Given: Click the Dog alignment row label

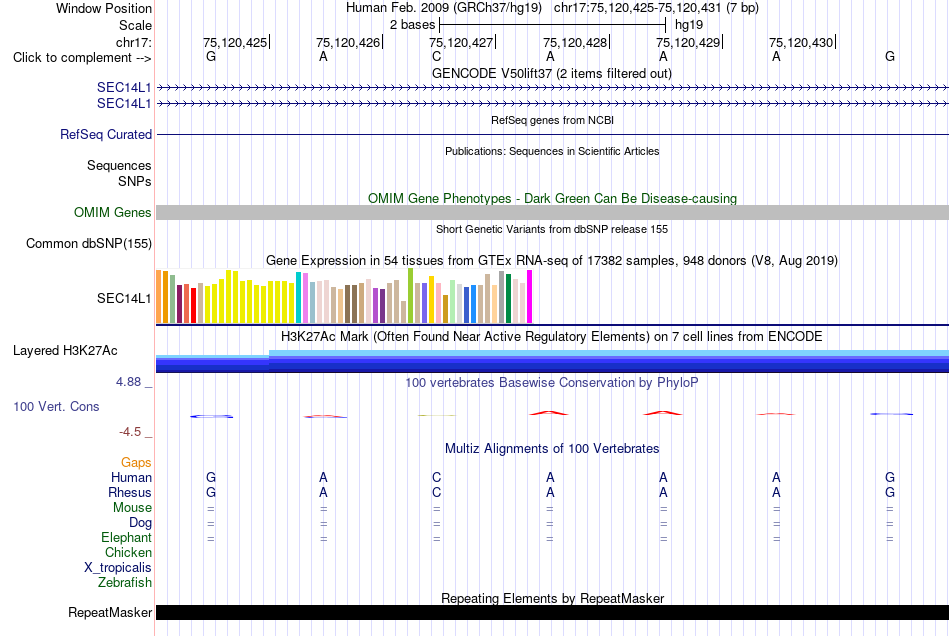Looking at the screenshot, I should (140, 523).
